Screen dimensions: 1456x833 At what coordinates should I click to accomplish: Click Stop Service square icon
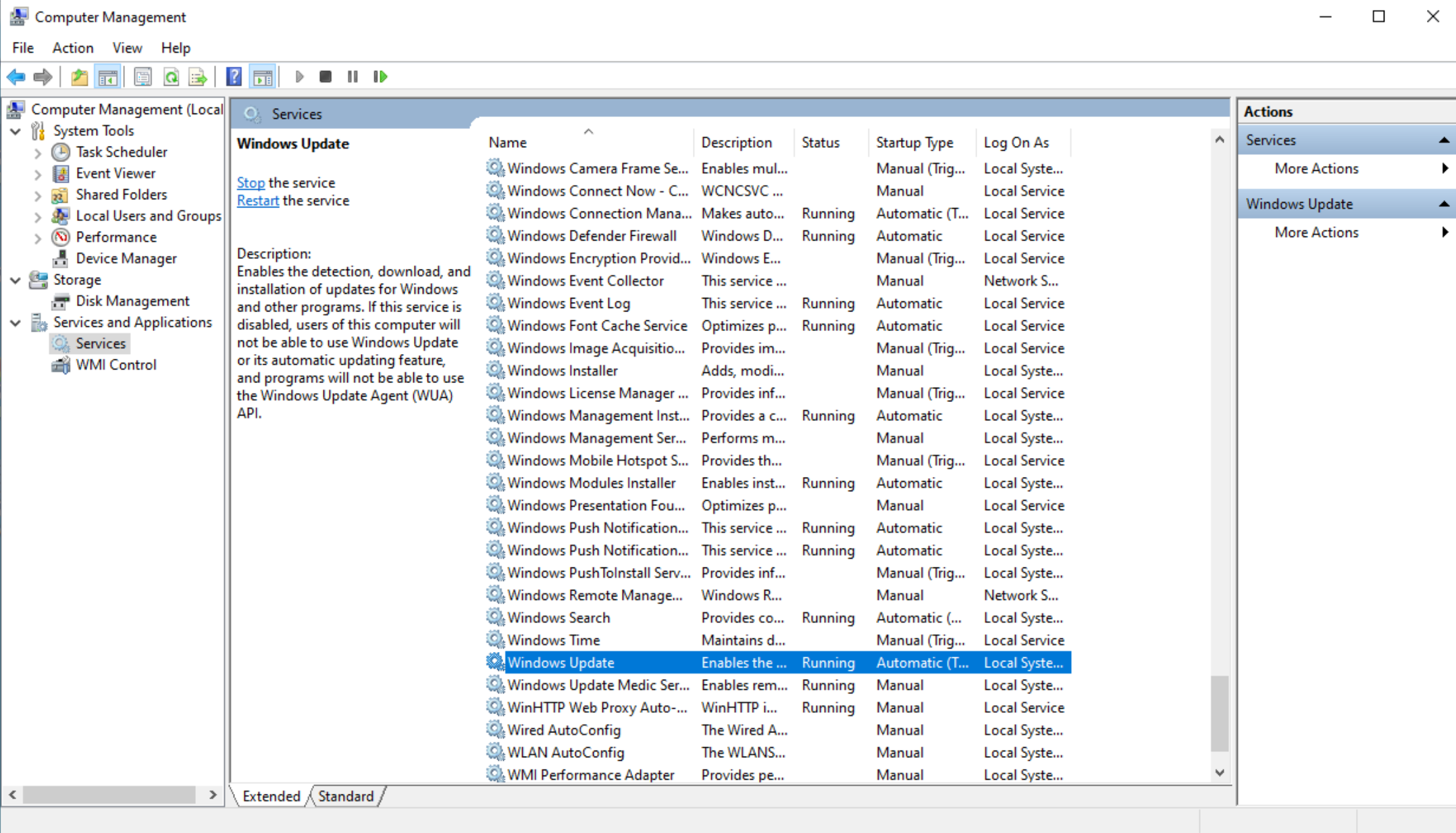coord(326,77)
